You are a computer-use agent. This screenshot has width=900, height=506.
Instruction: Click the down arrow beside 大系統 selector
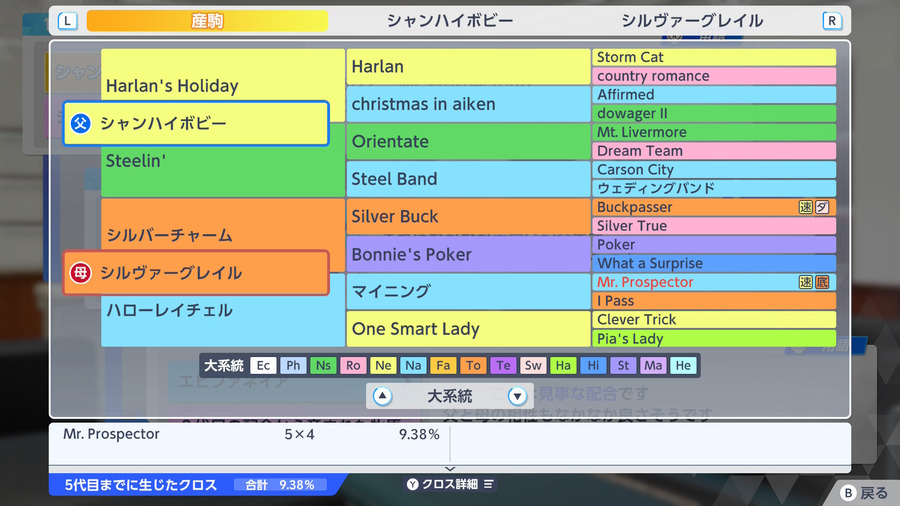click(517, 396)
